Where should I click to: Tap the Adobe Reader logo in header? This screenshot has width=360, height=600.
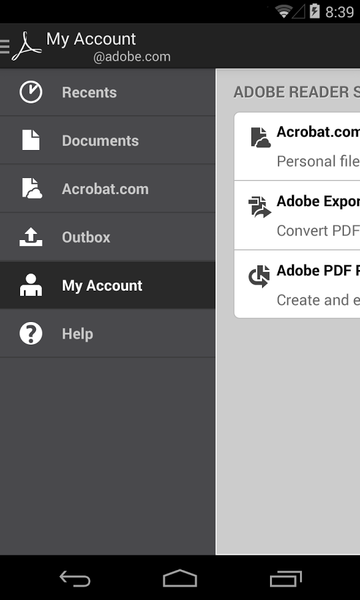[x=26, y=47]
